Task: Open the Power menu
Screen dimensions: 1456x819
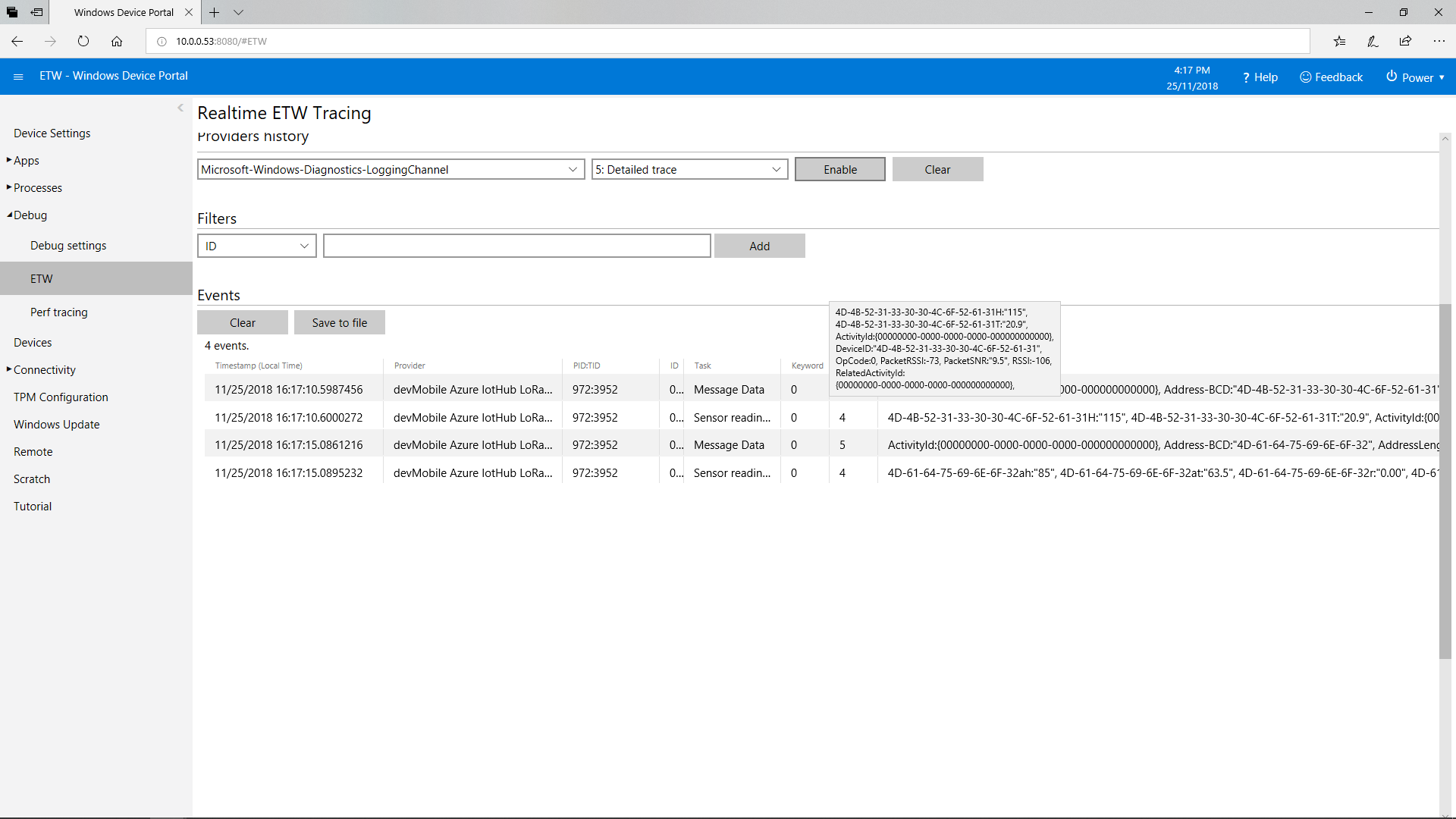Action: pos(1415,77)
